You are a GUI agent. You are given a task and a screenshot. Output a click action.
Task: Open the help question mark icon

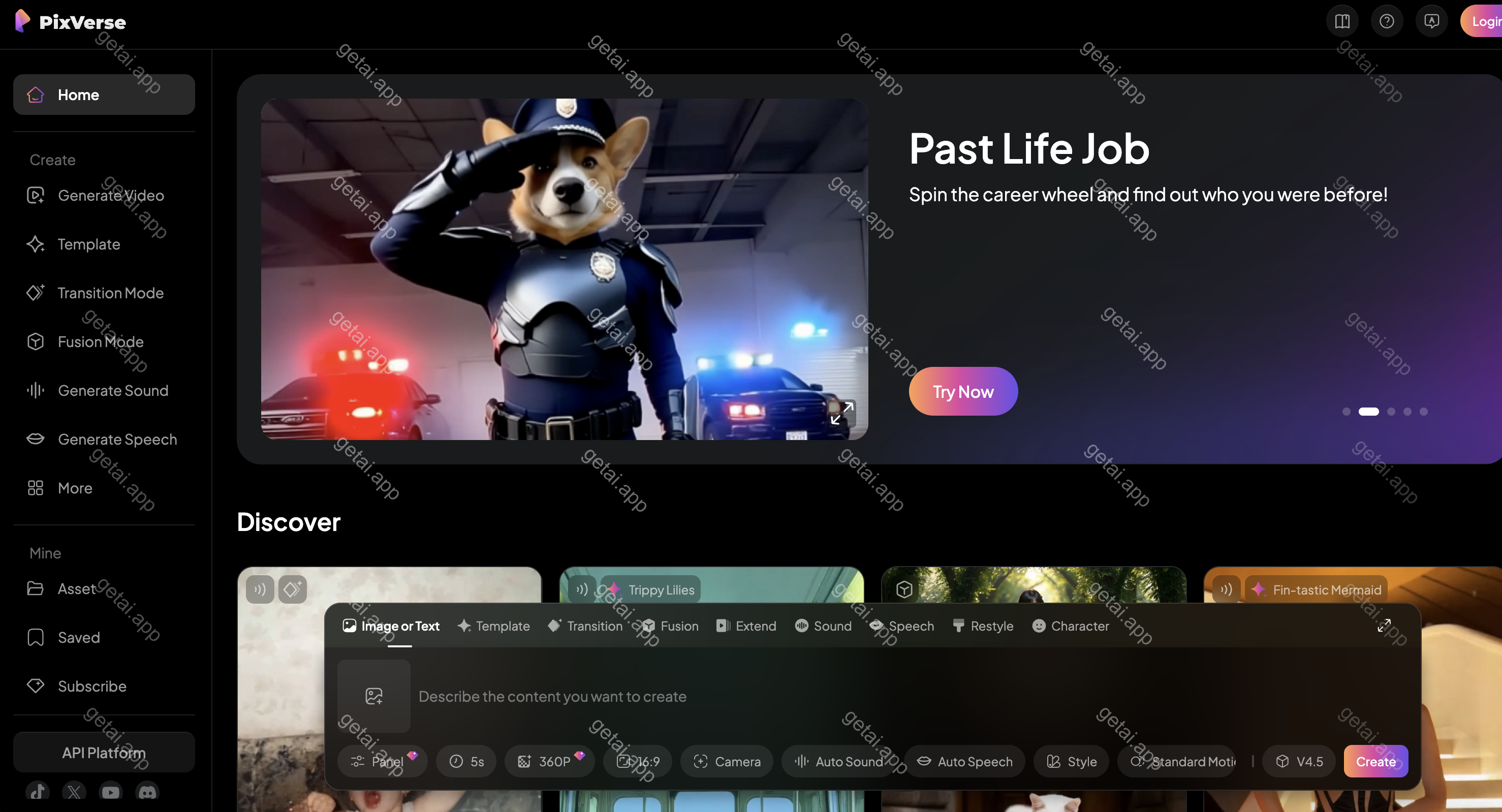tap(1387, 21)
